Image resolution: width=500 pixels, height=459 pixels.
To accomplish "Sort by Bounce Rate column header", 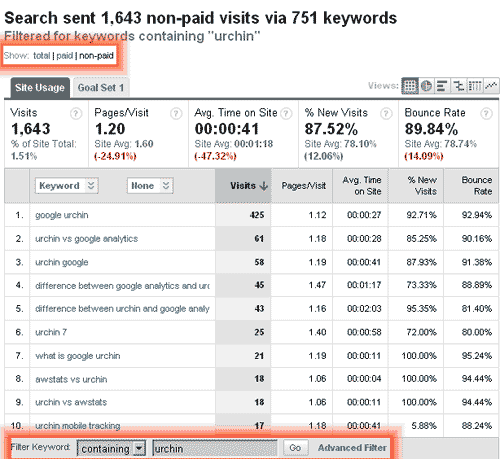I will [477, 186].
